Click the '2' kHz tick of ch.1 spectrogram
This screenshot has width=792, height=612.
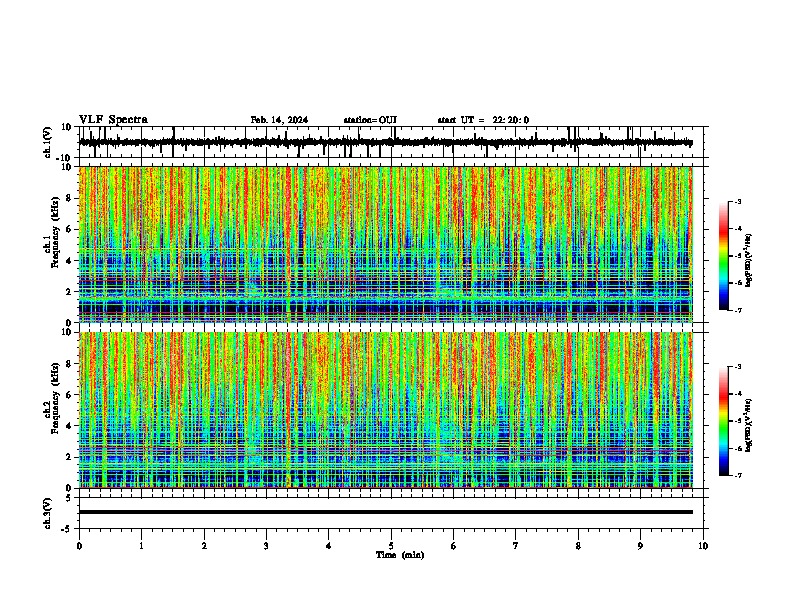70,292
